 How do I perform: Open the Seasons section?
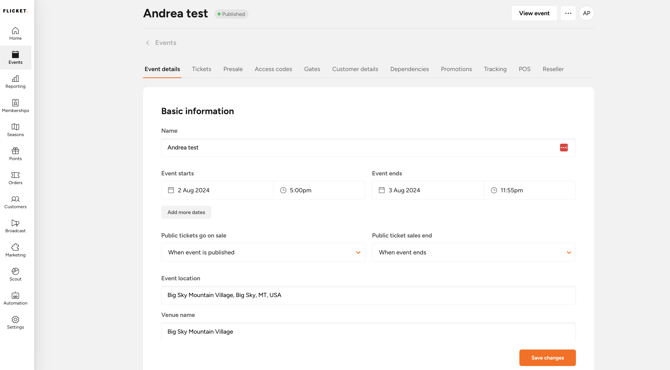(15, 129)
